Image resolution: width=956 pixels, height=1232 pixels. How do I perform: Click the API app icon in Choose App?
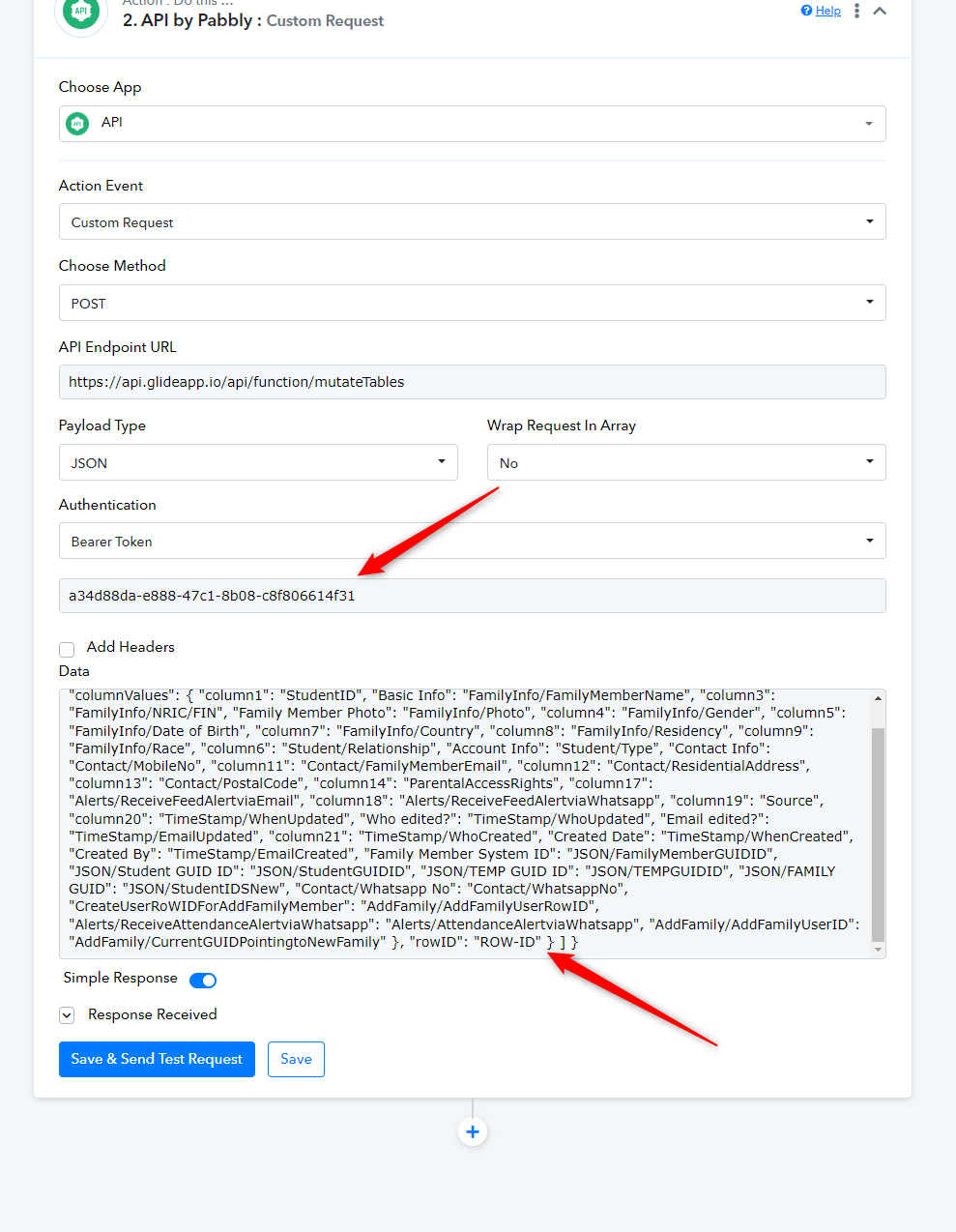click(77, 123)
